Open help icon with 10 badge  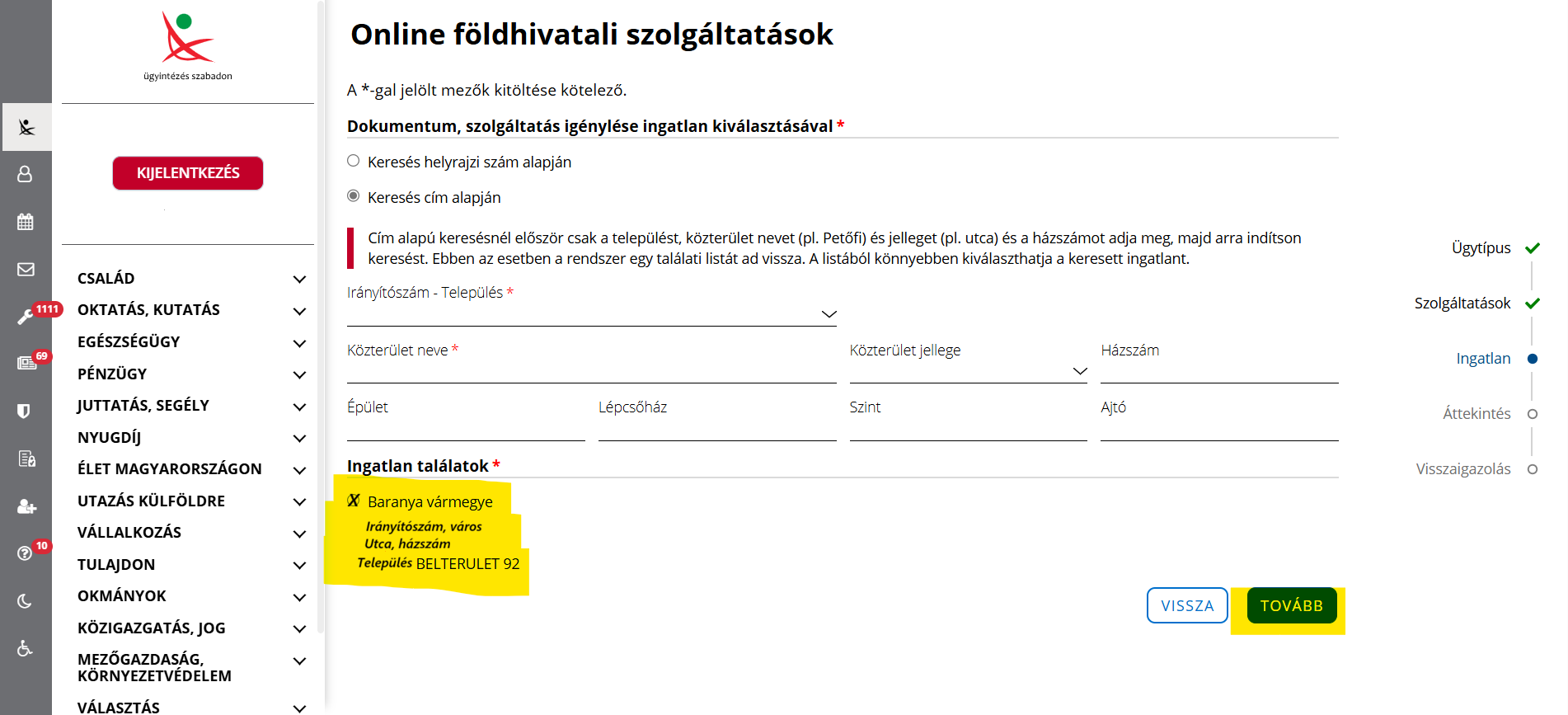point(26,553)
